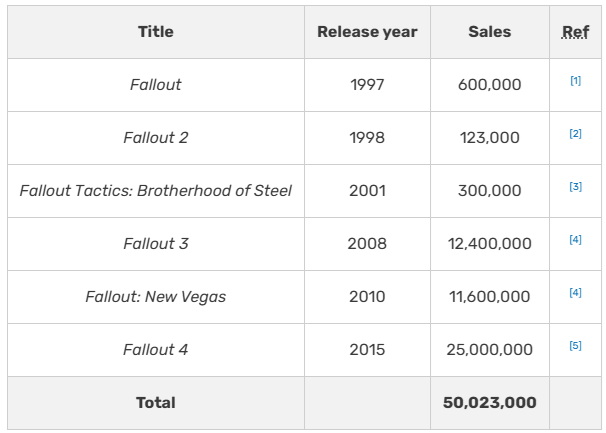Select the total sales figure 50,023,000
The width and height of the screenshot is (606, 433).
pyautogui.click(x=489, y=403)
